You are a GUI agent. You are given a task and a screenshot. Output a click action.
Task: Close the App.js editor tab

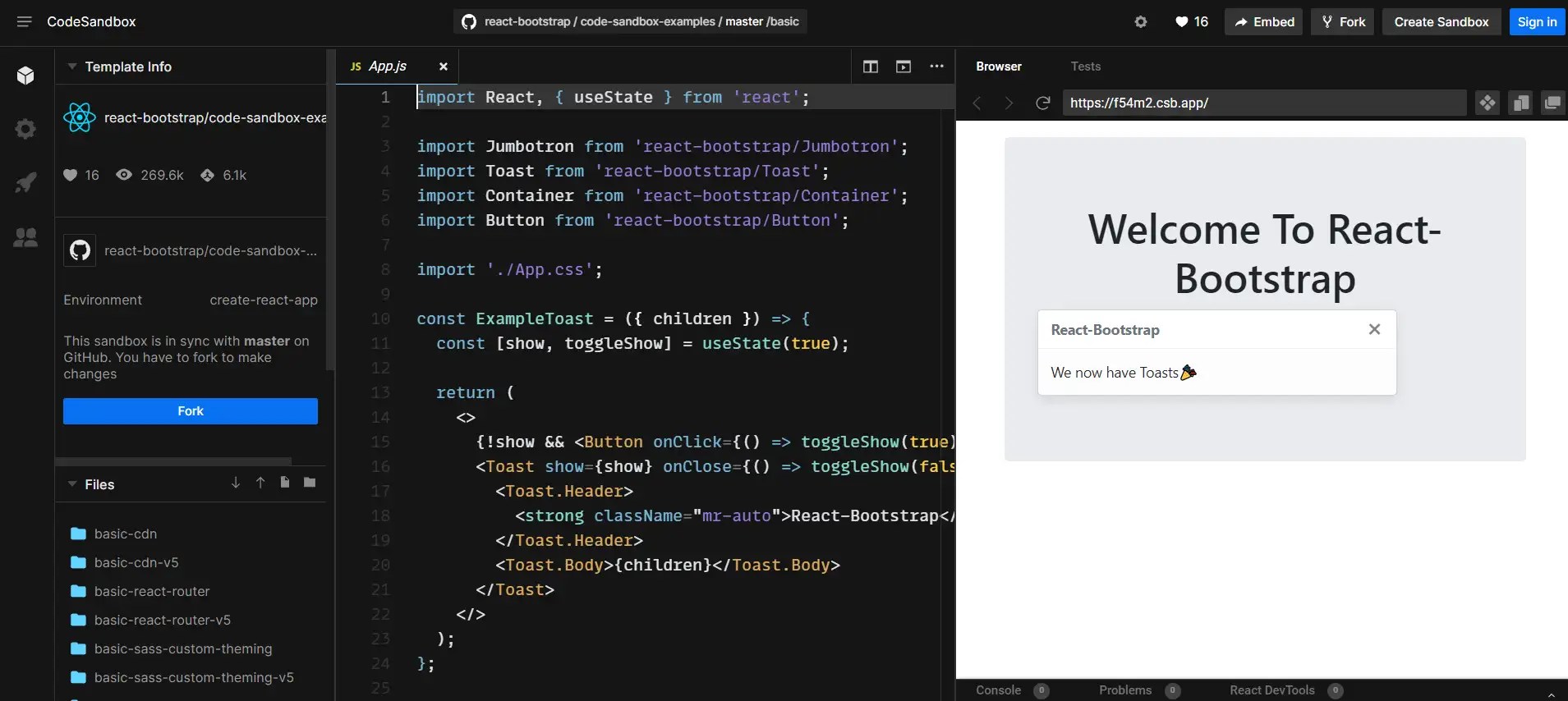coord(444,66)
